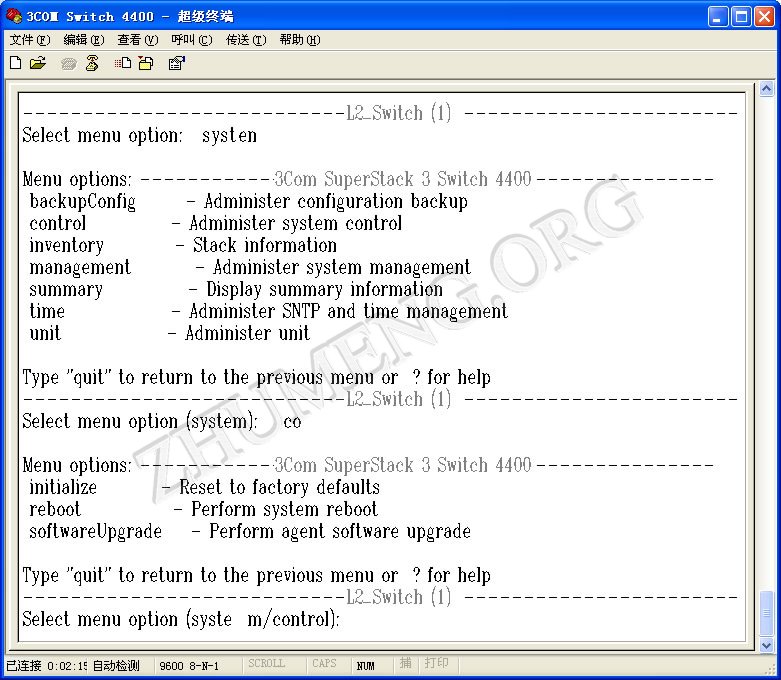Viewport: 781px width, 680px height.
Task: Open the 编辑(E) menu
Action: [84, 40]
